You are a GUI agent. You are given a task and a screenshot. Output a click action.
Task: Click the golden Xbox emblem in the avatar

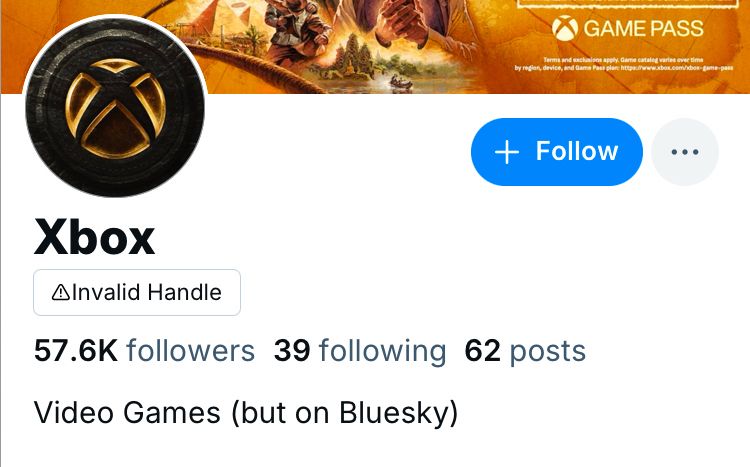(x=115, y=109)
